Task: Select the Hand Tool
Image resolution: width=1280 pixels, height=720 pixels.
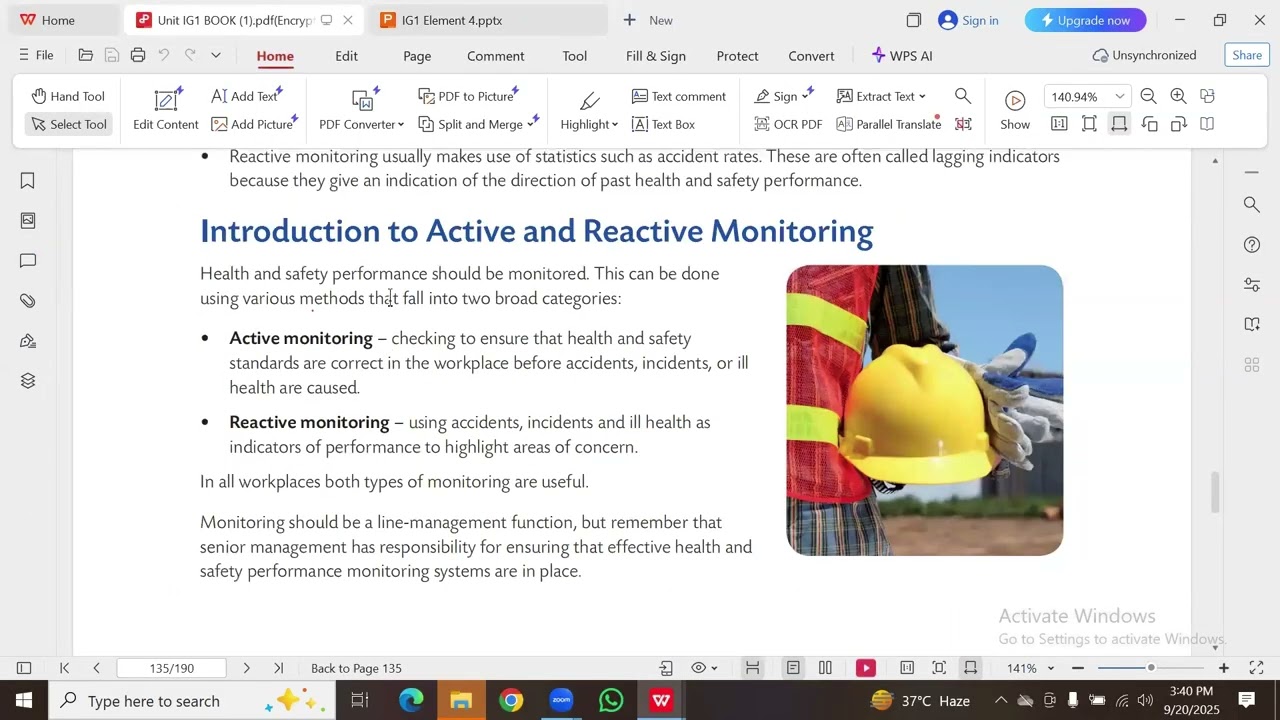Action: (x=68, y=96)
